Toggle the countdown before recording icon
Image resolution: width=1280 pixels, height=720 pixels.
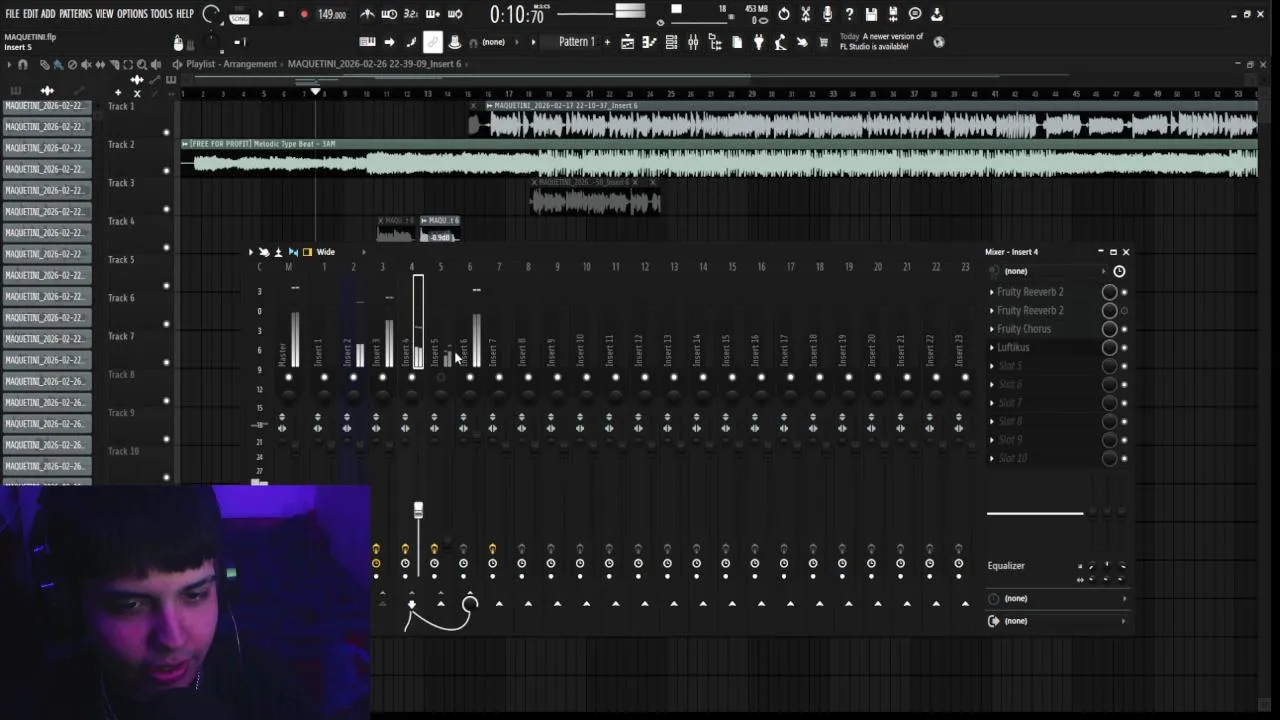click(x=411, y=14)
